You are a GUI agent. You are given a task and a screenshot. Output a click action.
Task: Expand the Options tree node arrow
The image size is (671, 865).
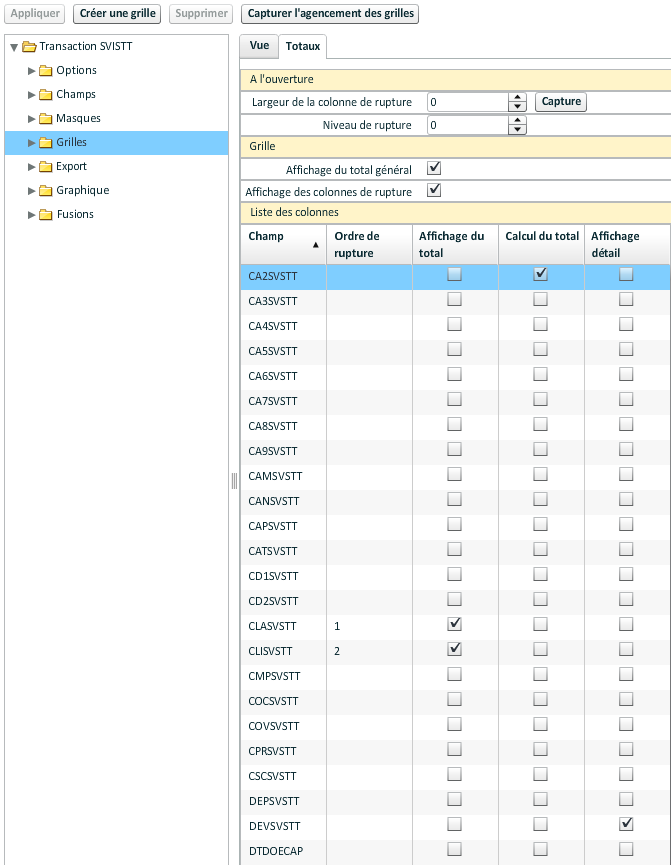point(32,70)
